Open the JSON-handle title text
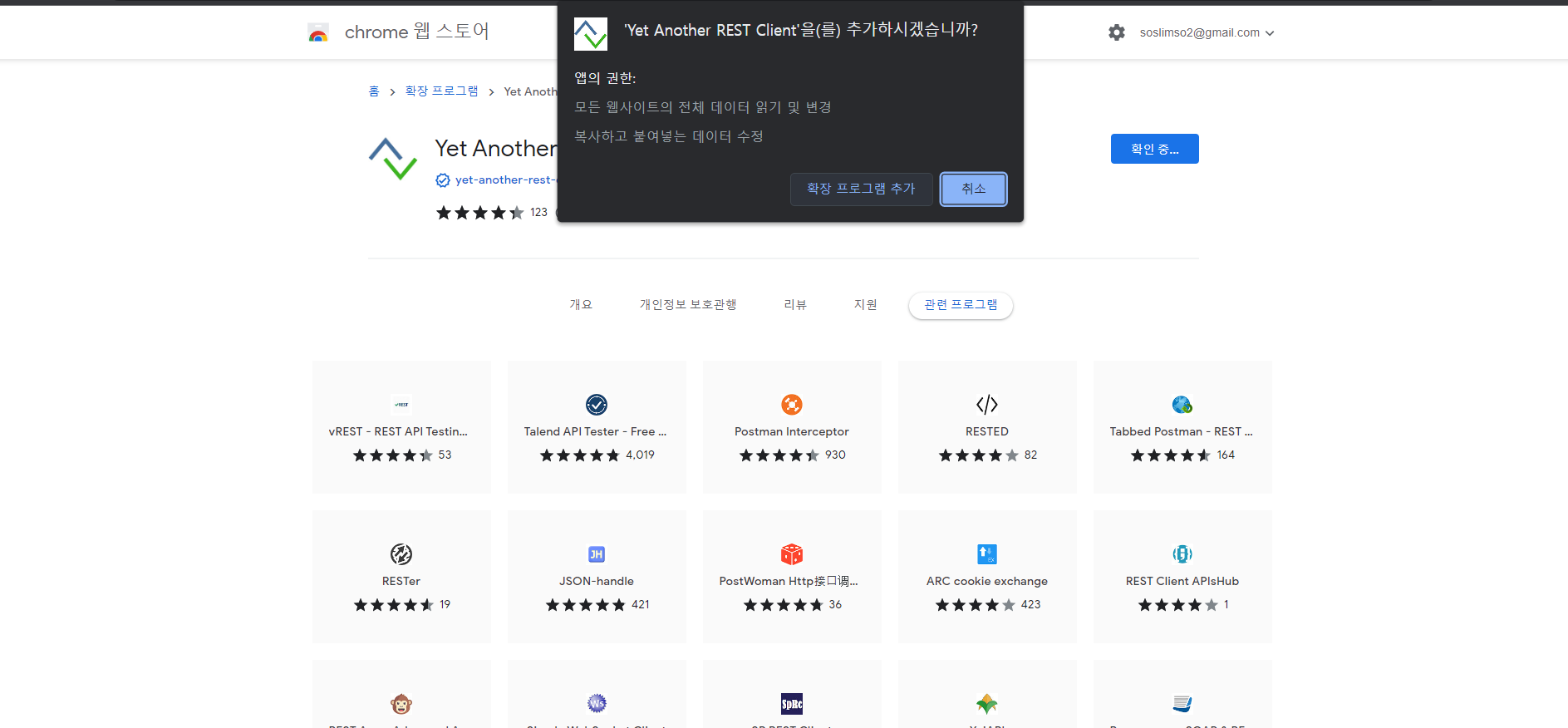This screenshot has width=1568, height=728. (597, 581)
